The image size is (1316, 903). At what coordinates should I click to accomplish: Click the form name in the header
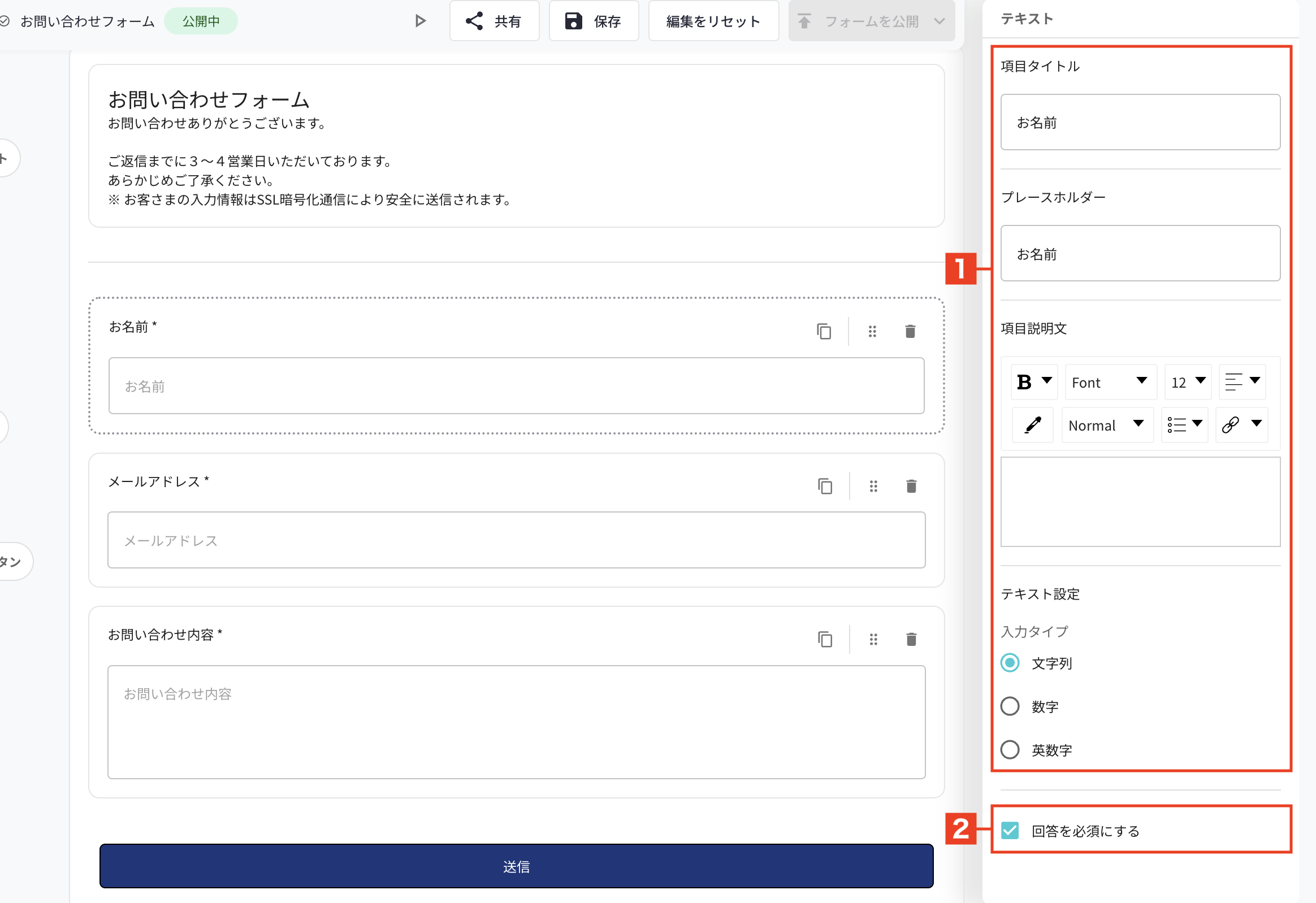[x=88, y=21]
